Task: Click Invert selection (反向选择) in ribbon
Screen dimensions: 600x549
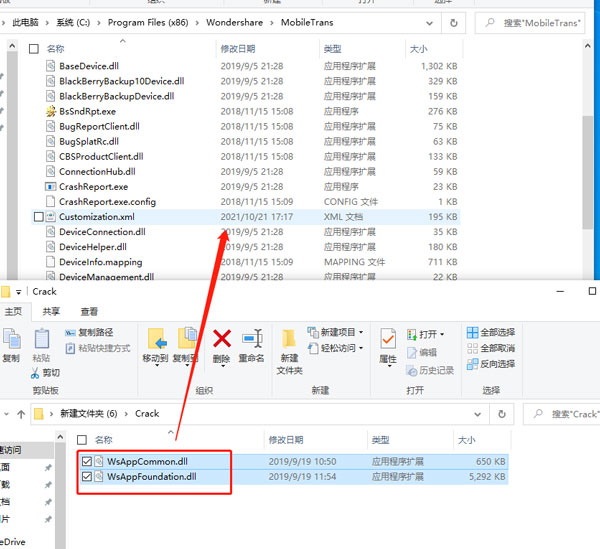Action: pyautogui.click(x=491, y=364)
